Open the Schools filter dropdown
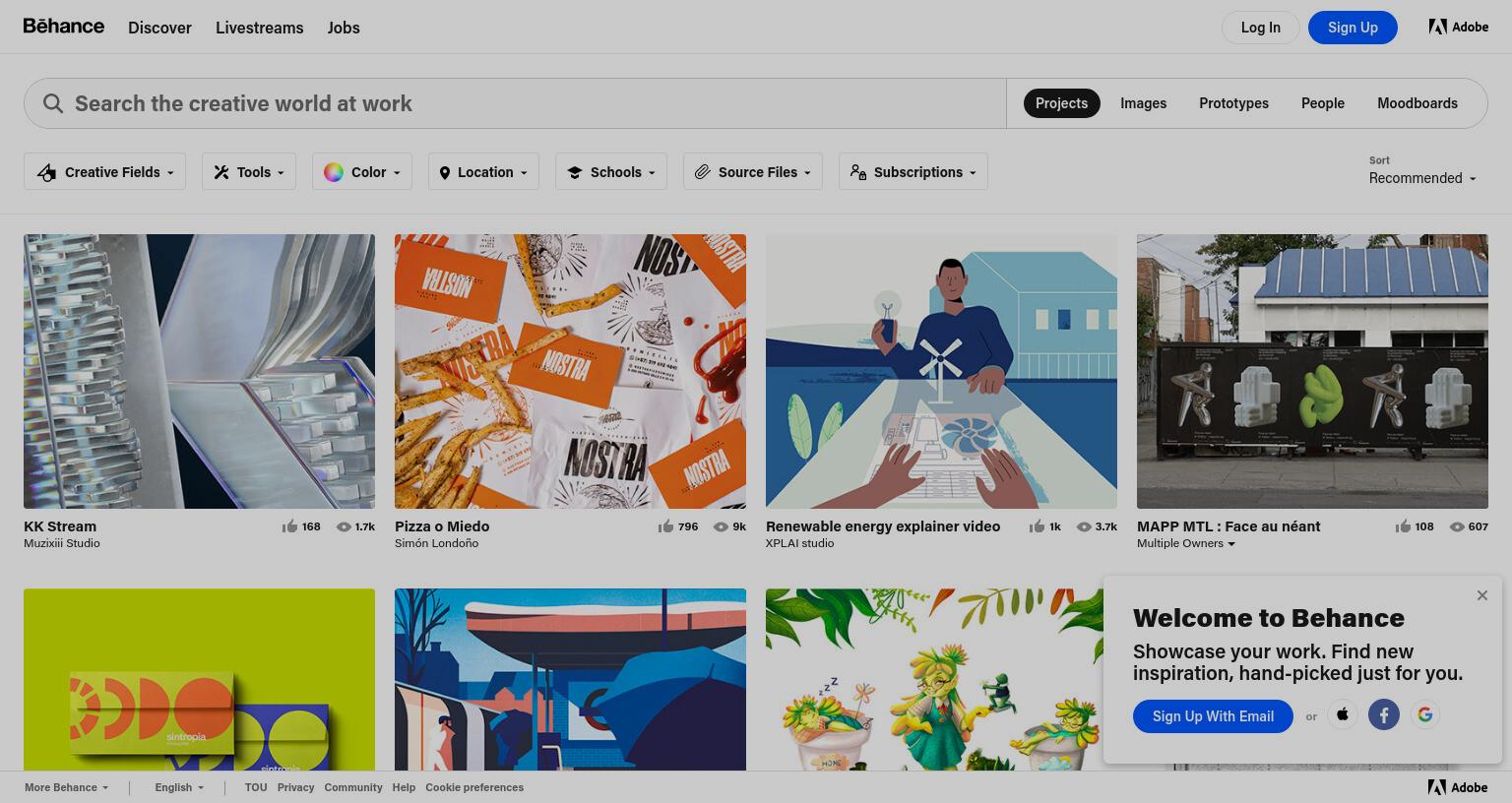 611,171
